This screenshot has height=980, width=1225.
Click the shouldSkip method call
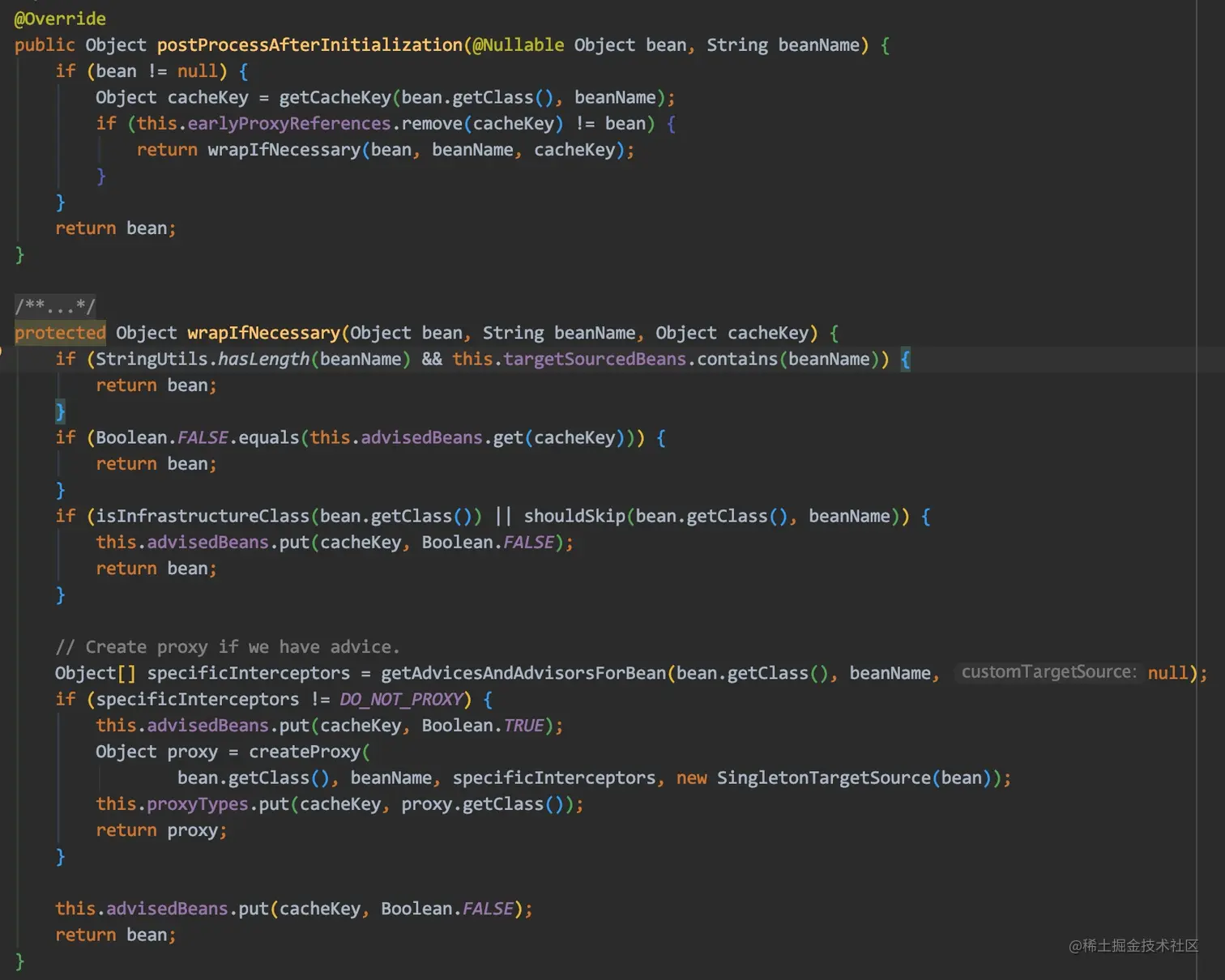(x=574, y=515)
